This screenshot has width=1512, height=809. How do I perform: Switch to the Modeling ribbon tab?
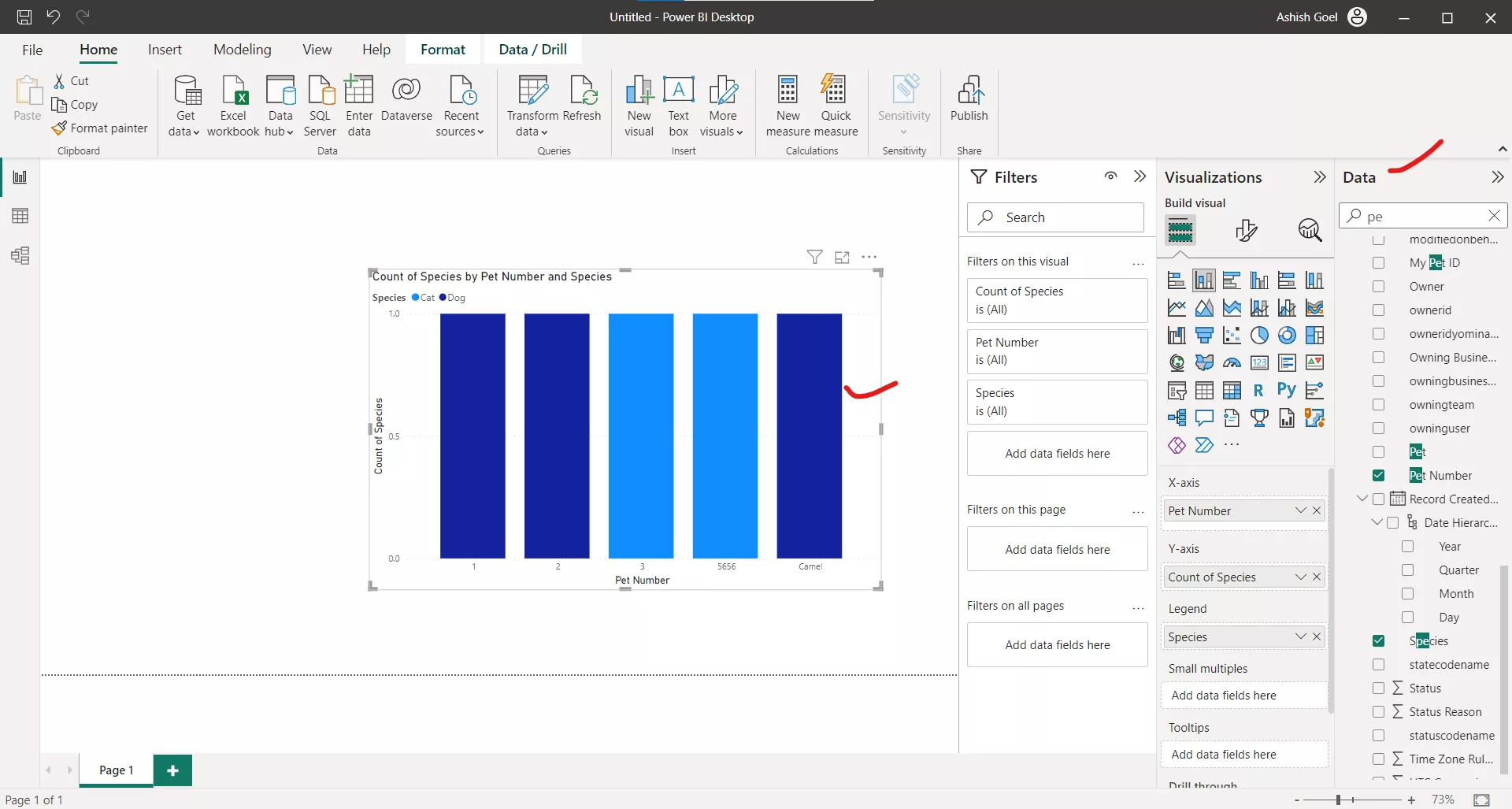point(242,49)
